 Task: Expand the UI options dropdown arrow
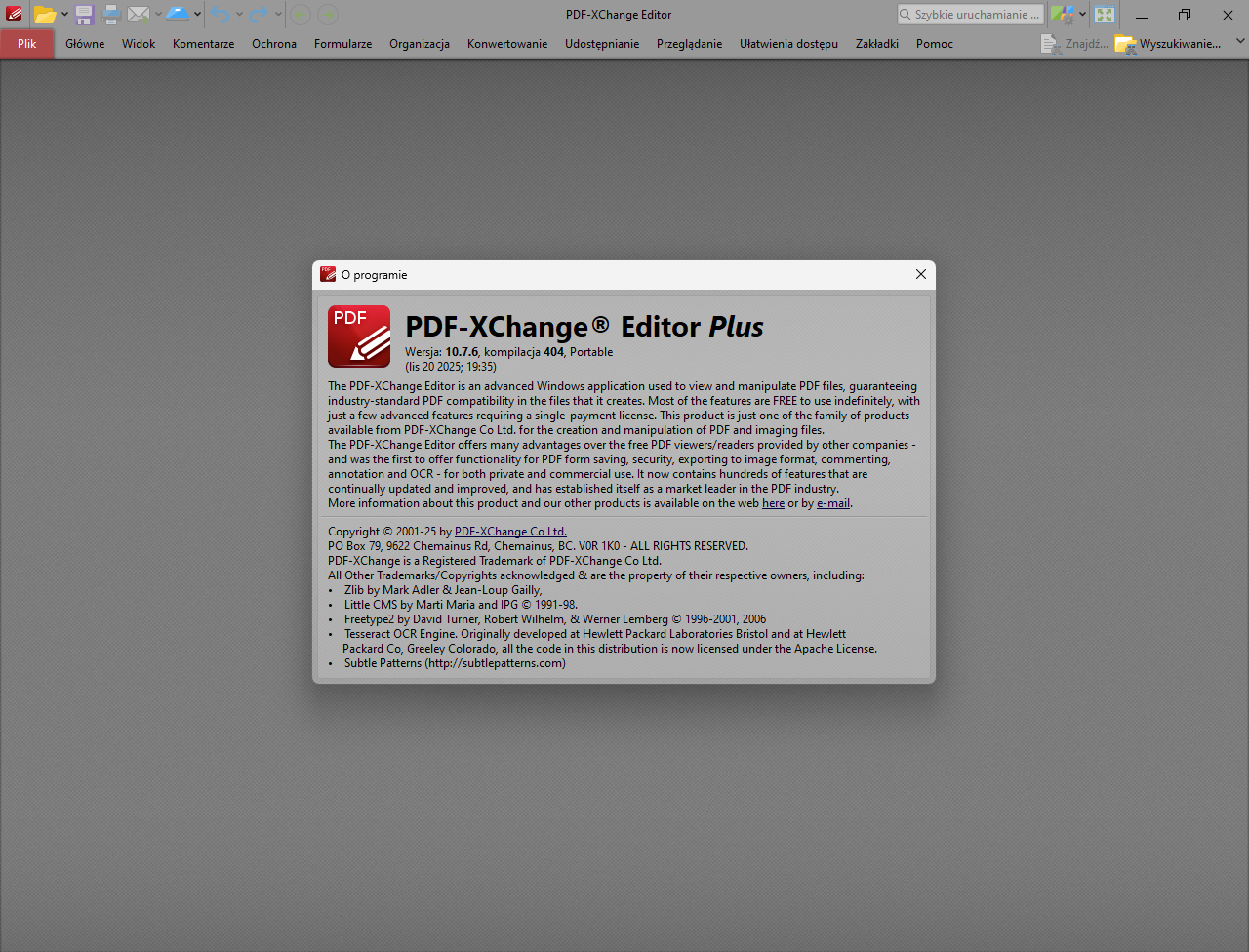[1082, 15]
